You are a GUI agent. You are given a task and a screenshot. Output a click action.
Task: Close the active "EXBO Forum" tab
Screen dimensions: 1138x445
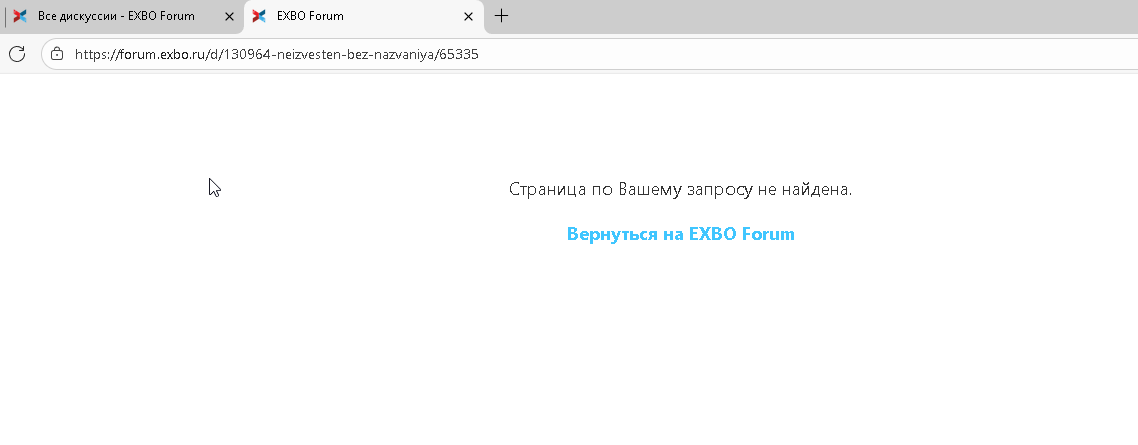coord(468,16)
